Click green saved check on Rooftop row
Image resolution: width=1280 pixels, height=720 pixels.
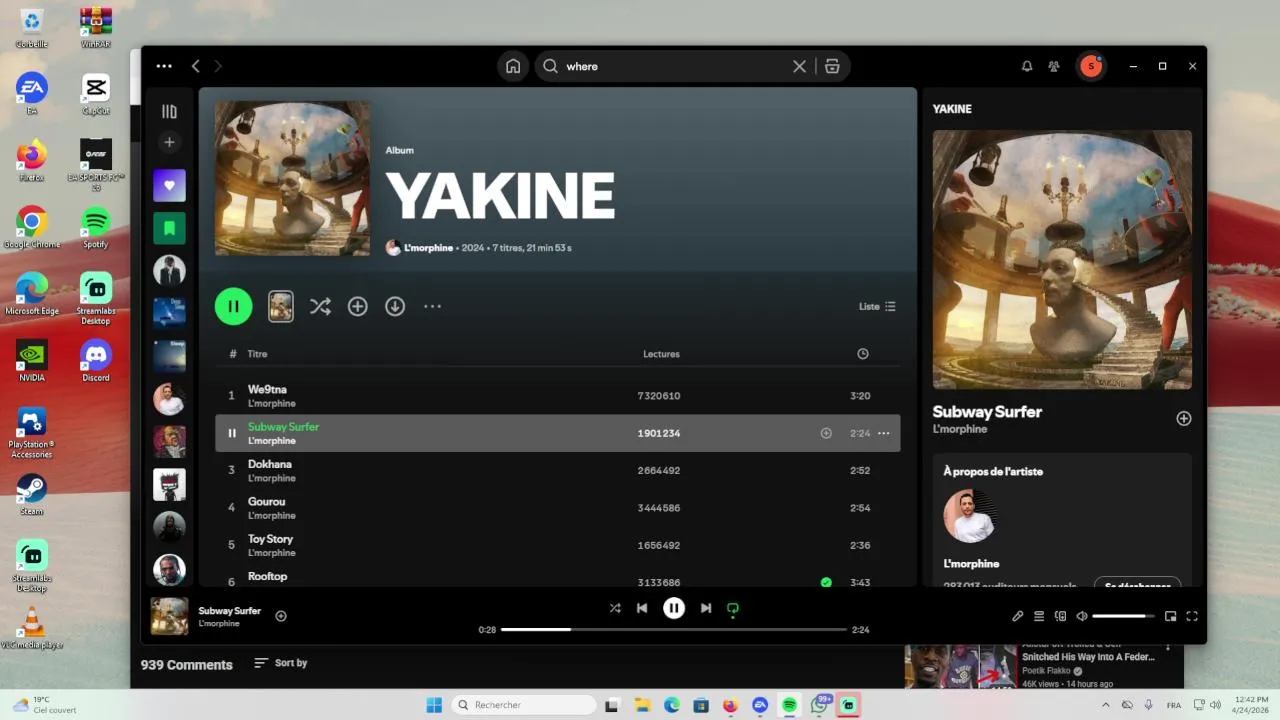pyautogui.click(x=826, y=582)
